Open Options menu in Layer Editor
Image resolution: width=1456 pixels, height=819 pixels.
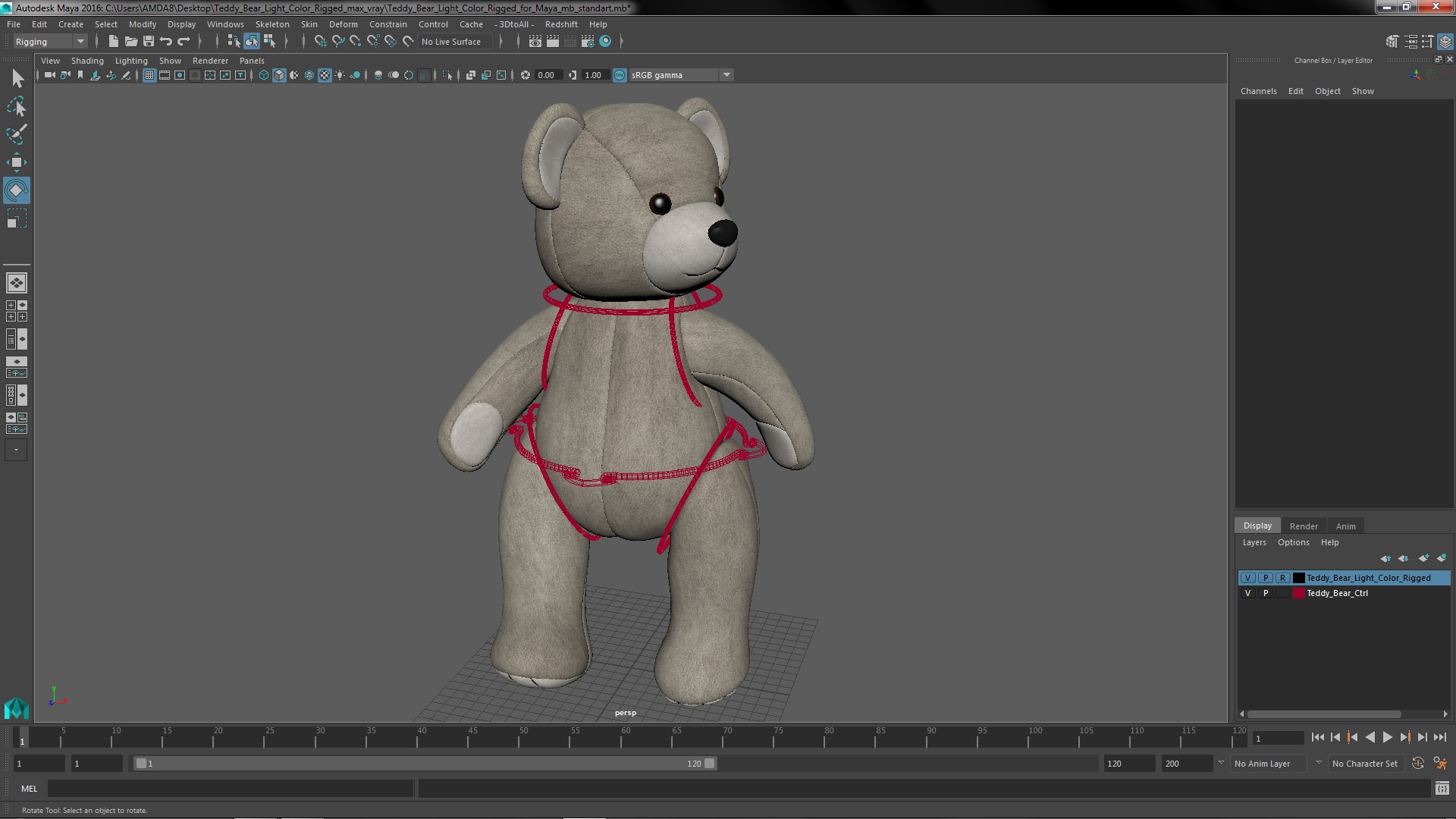click(1293, 542)
